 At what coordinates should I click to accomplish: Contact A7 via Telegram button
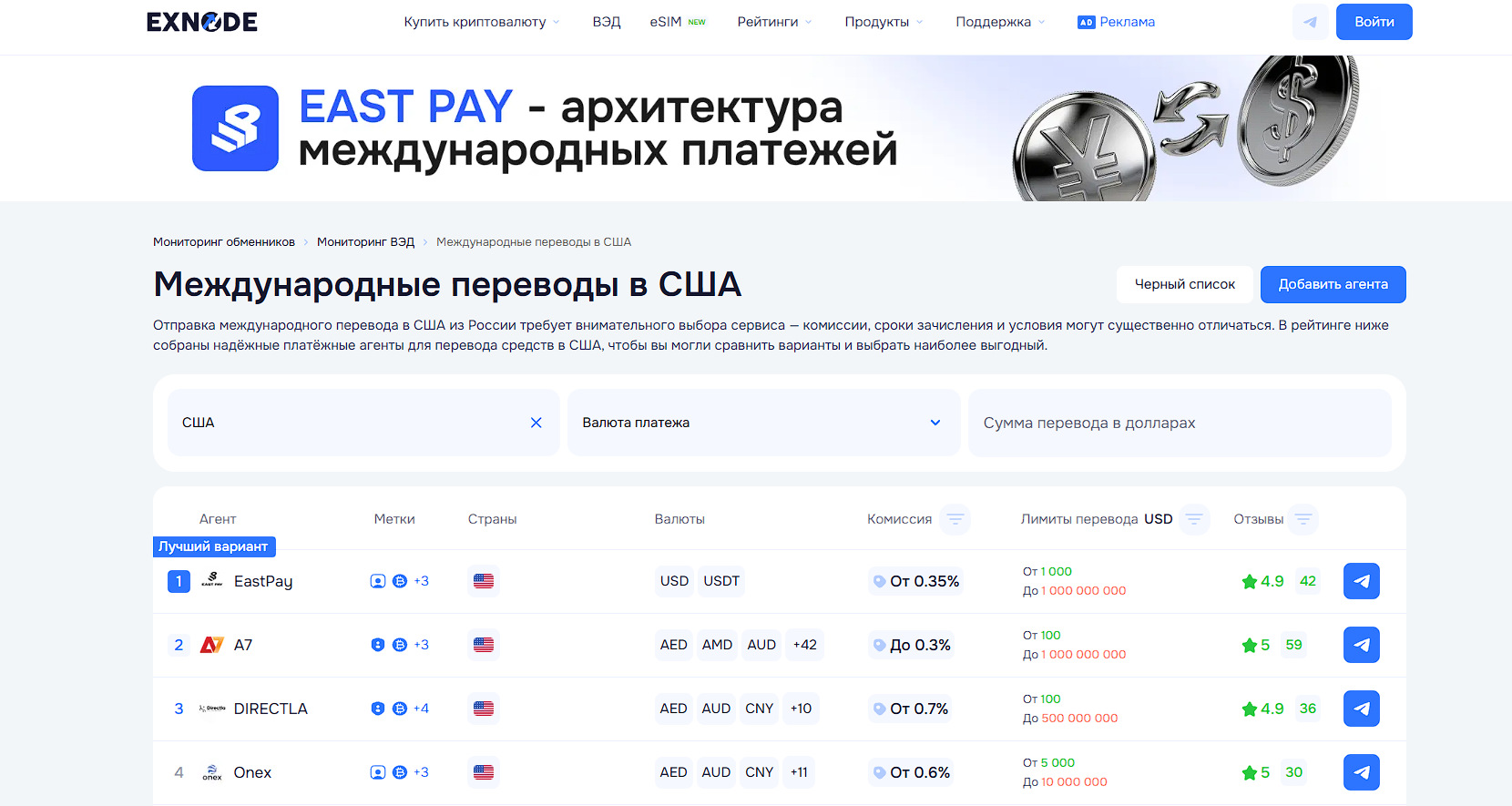[1362, 645]
